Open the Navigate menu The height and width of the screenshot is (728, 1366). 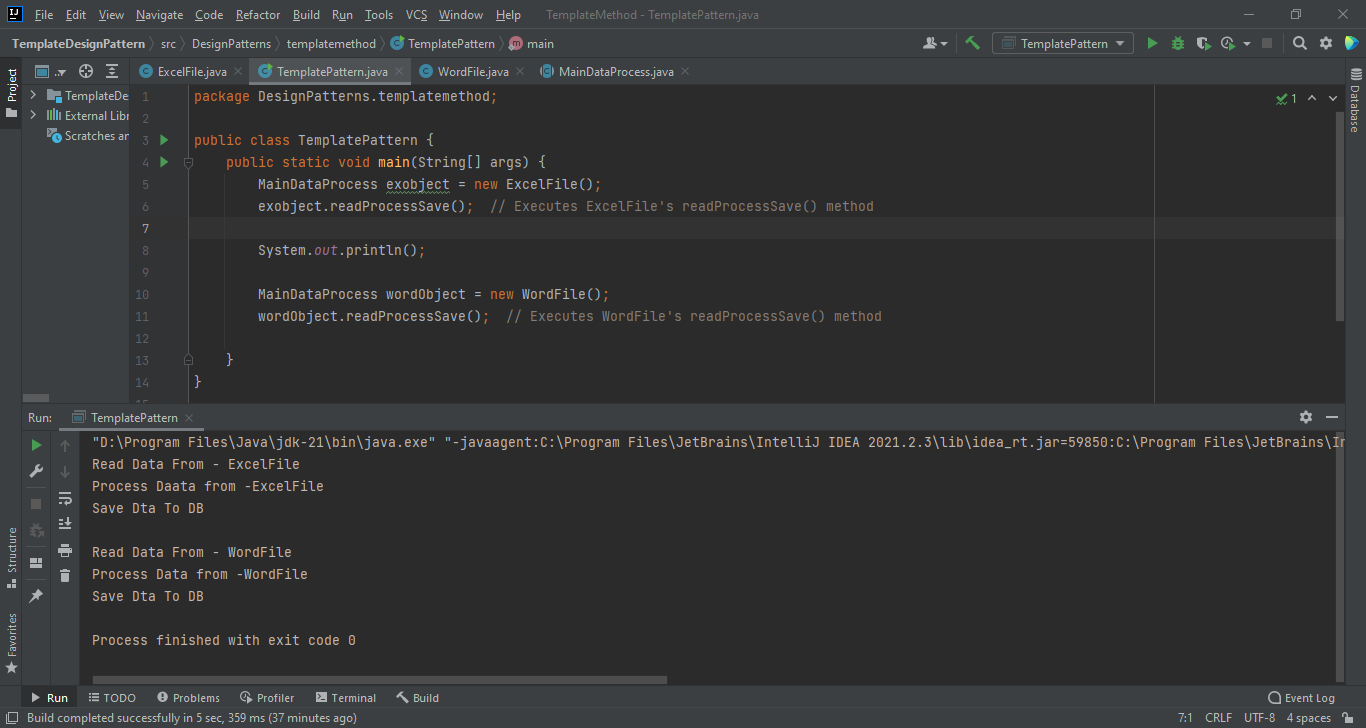159,14
